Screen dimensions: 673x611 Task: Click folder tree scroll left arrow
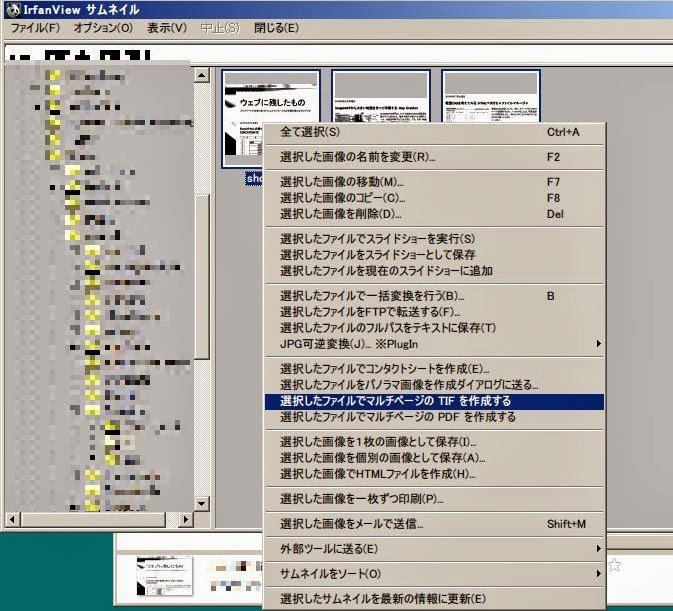coord(12,520)
